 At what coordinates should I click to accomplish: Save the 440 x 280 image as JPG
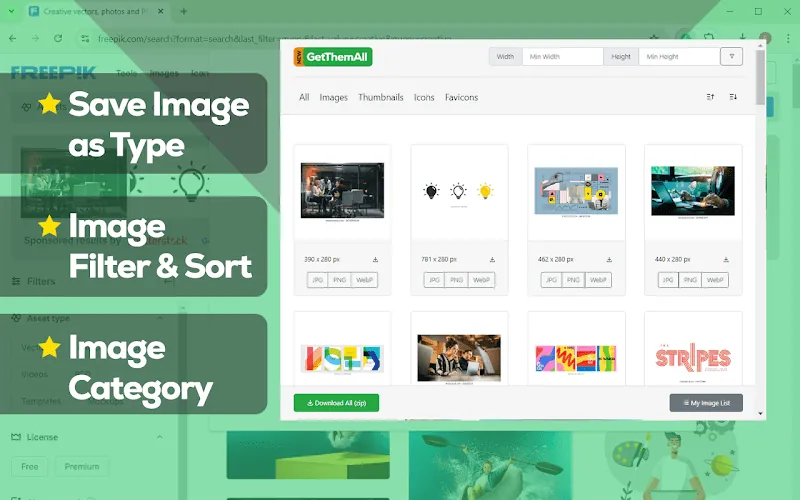(x=668, y=280)
